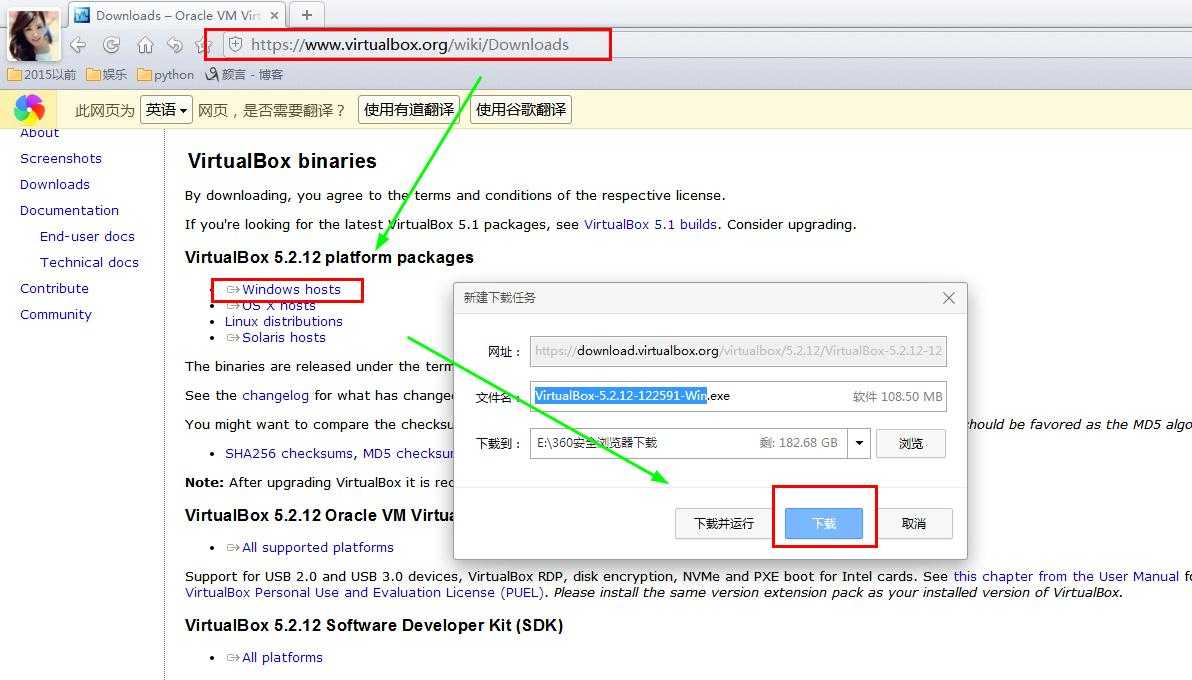Open the browser home page icon
1192x680 pixels.
click(x=144, y=45)
